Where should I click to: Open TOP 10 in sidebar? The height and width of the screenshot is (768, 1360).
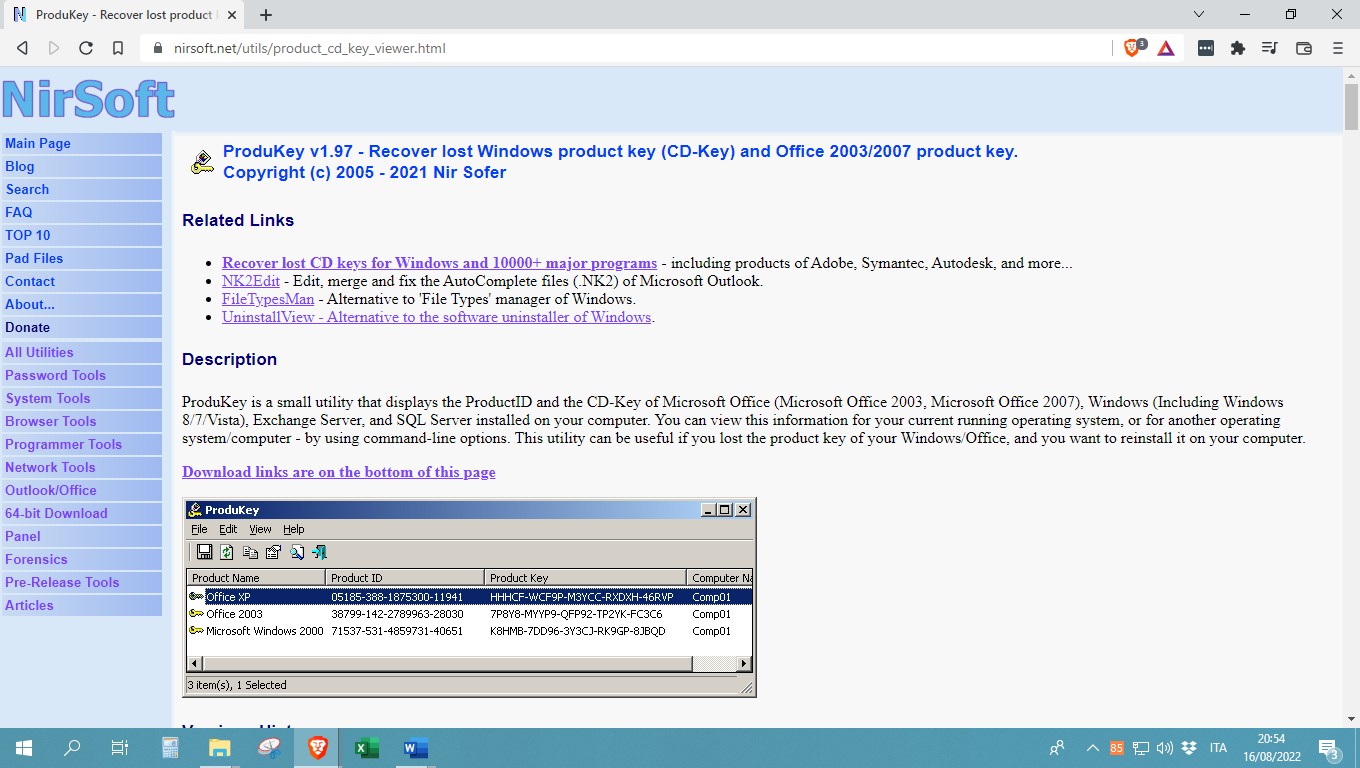point(82,235)
